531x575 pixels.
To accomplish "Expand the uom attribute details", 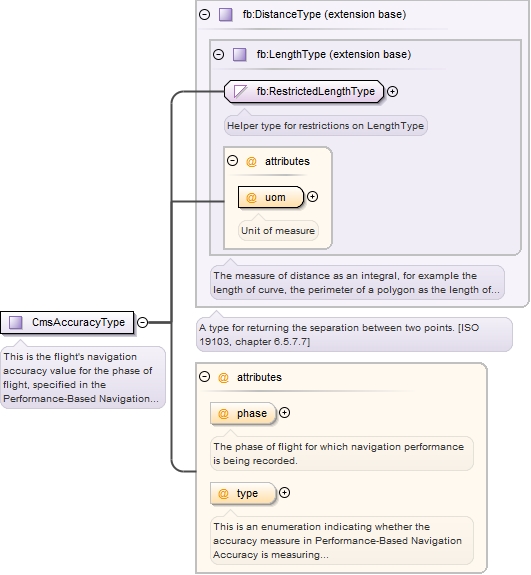I will (312, 197).
